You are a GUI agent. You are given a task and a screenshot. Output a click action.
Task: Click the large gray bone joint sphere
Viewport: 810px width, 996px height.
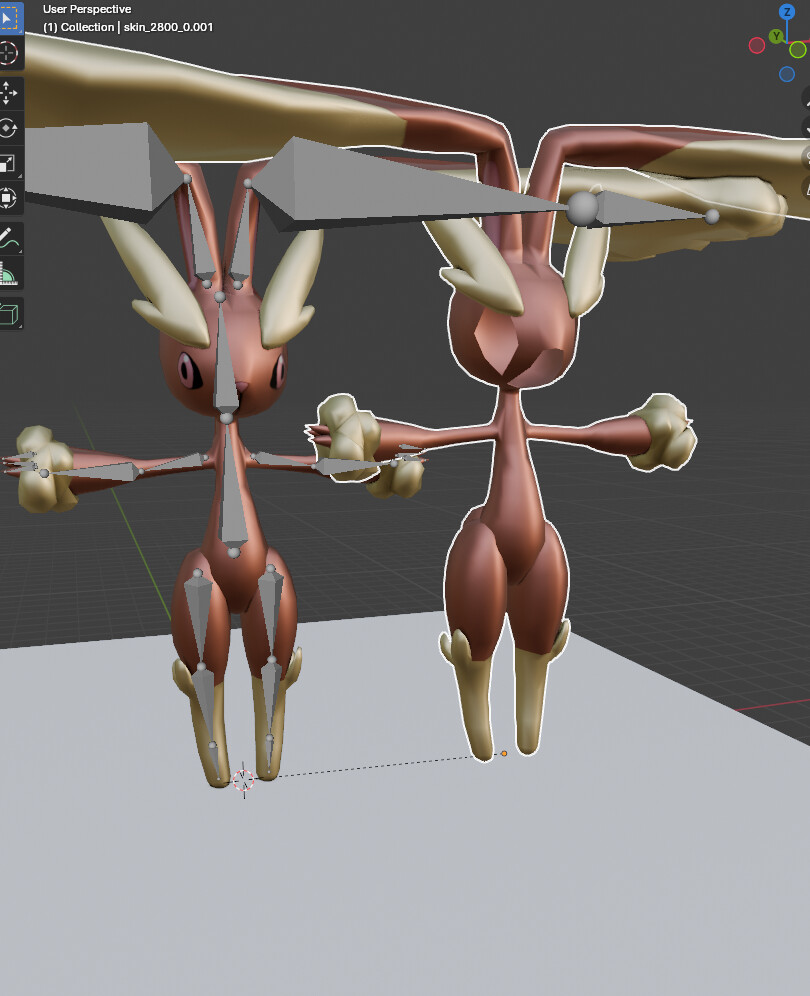click(582, 208)
